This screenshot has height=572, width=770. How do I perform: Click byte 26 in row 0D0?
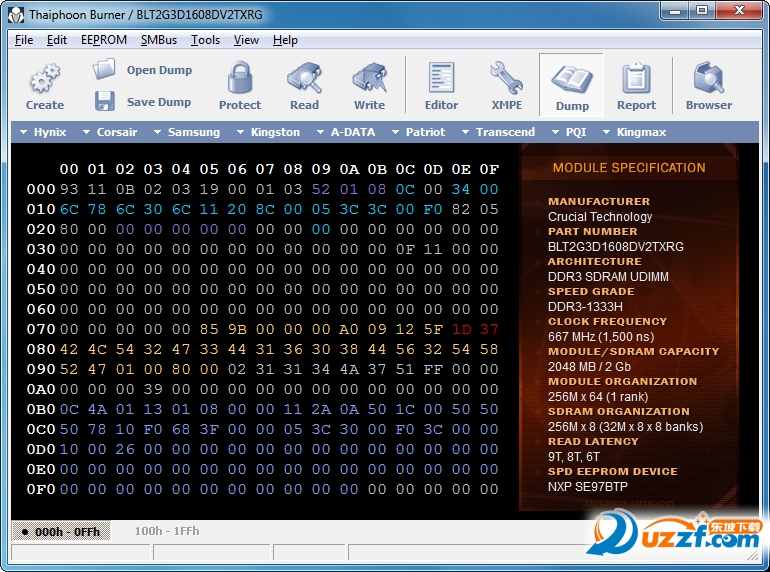[x=125, y=449]
